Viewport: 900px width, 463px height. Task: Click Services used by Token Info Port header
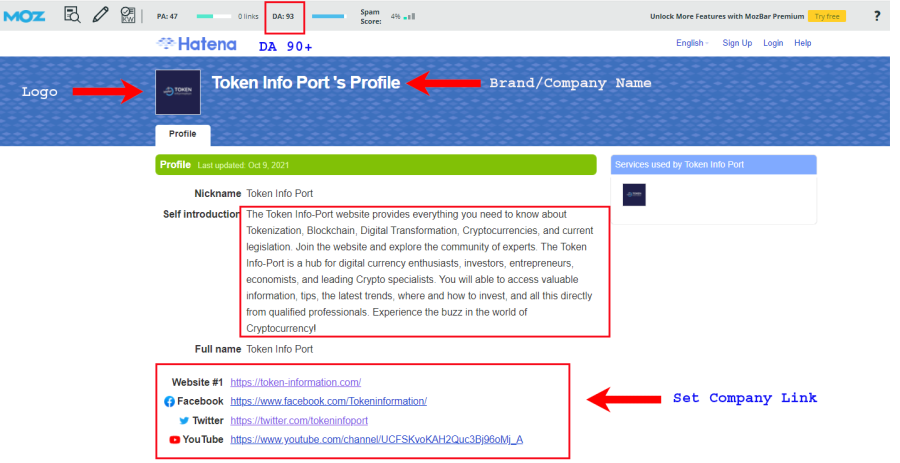713,165
